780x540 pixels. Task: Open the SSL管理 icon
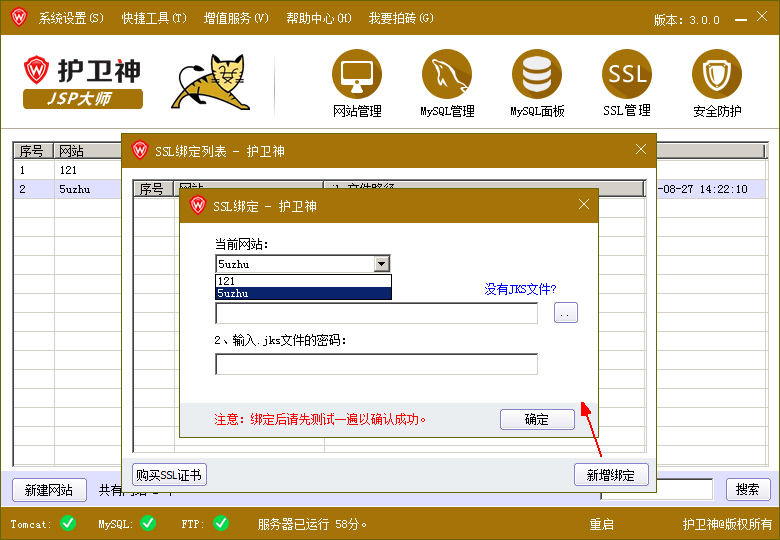pos(627,75)
